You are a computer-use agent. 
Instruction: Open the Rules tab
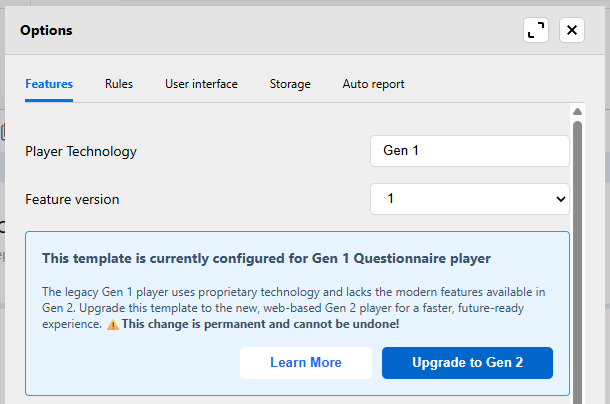(119, 84)
